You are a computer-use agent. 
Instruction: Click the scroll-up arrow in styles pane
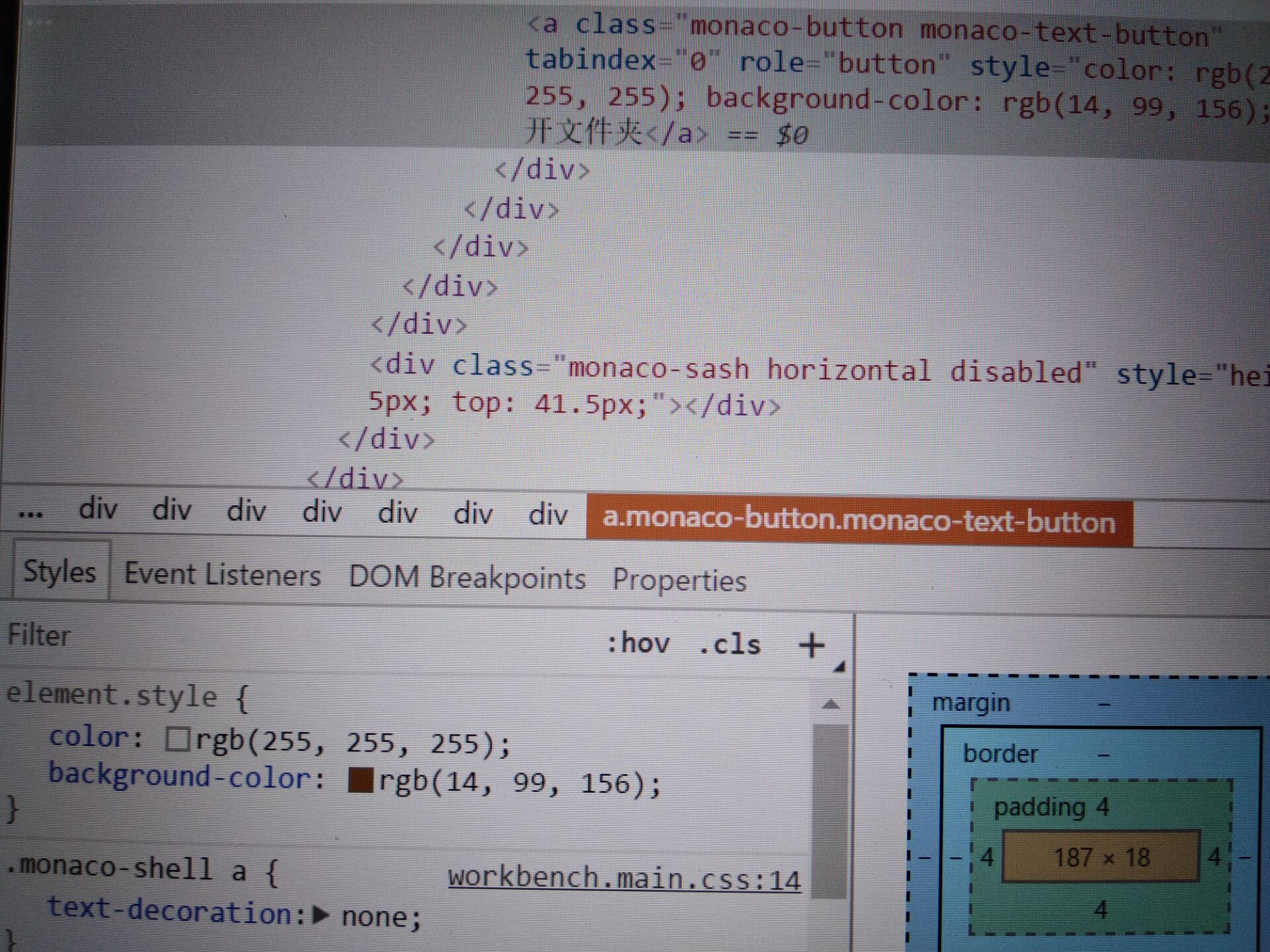830,705
